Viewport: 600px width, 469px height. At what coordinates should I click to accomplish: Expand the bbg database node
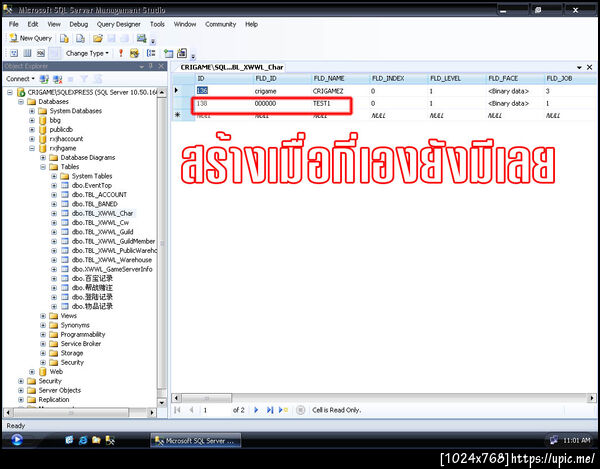[32, 120]
